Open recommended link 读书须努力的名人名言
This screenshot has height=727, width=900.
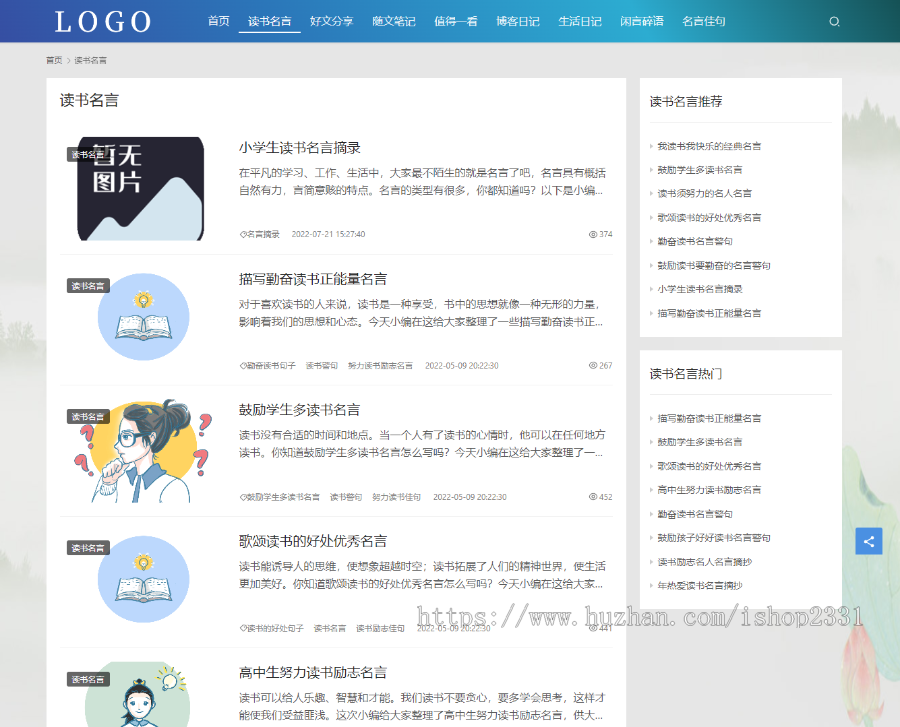(704, 194)
